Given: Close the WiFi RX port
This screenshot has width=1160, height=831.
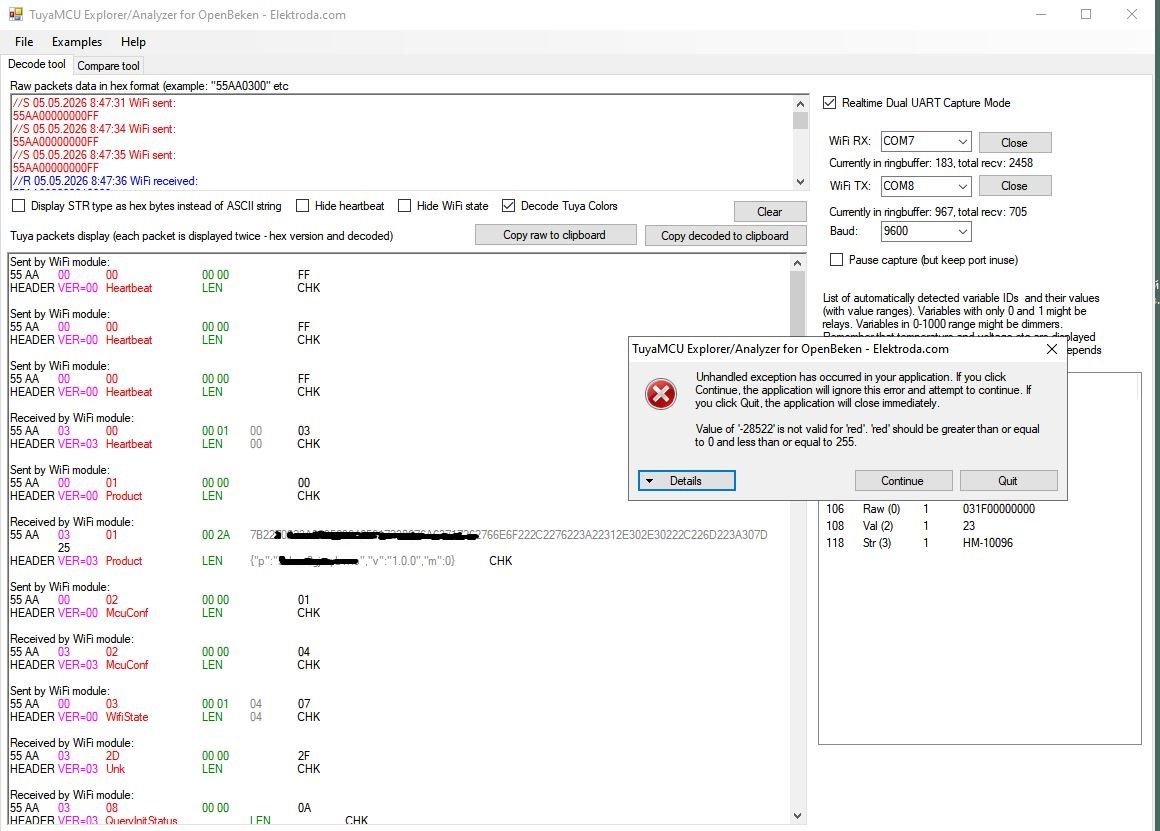Looking at the screenshot, I should [1014, 143].
